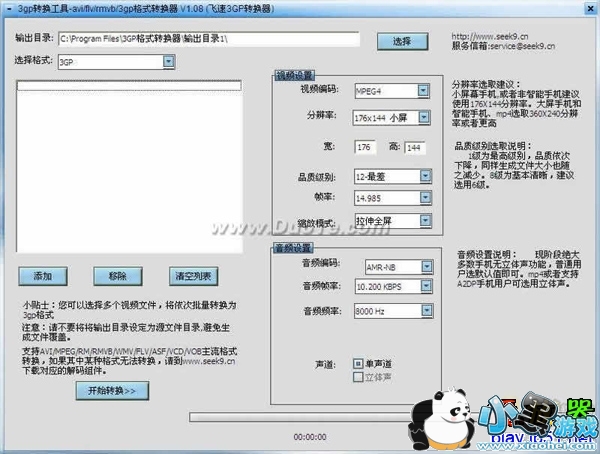This screenshot has width=600, height=454.
Task: Click the 视频设置 group label
Action: [x=294, y=75]
